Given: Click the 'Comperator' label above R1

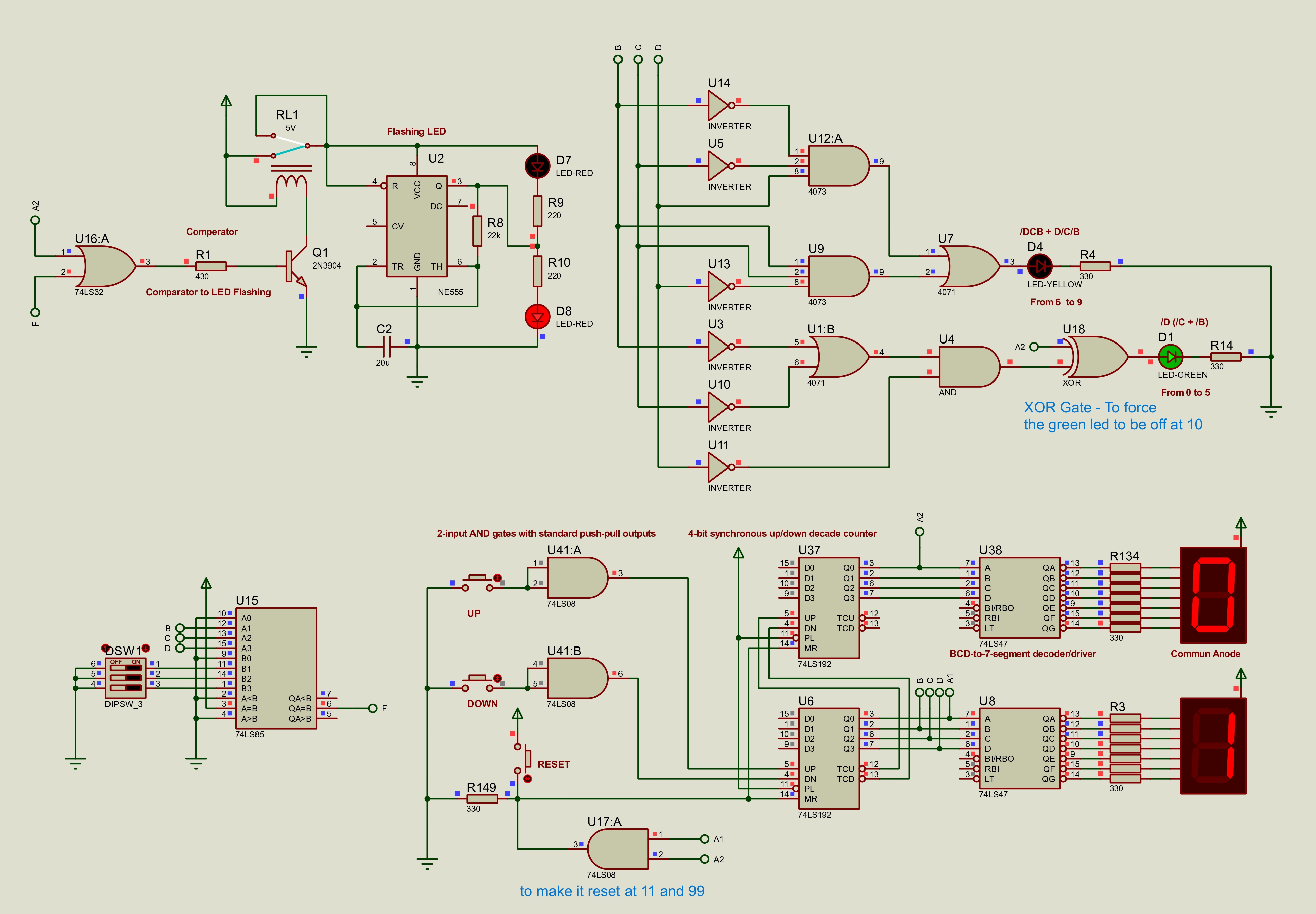Looking at the screenshot, I should [x=212, y=231].
